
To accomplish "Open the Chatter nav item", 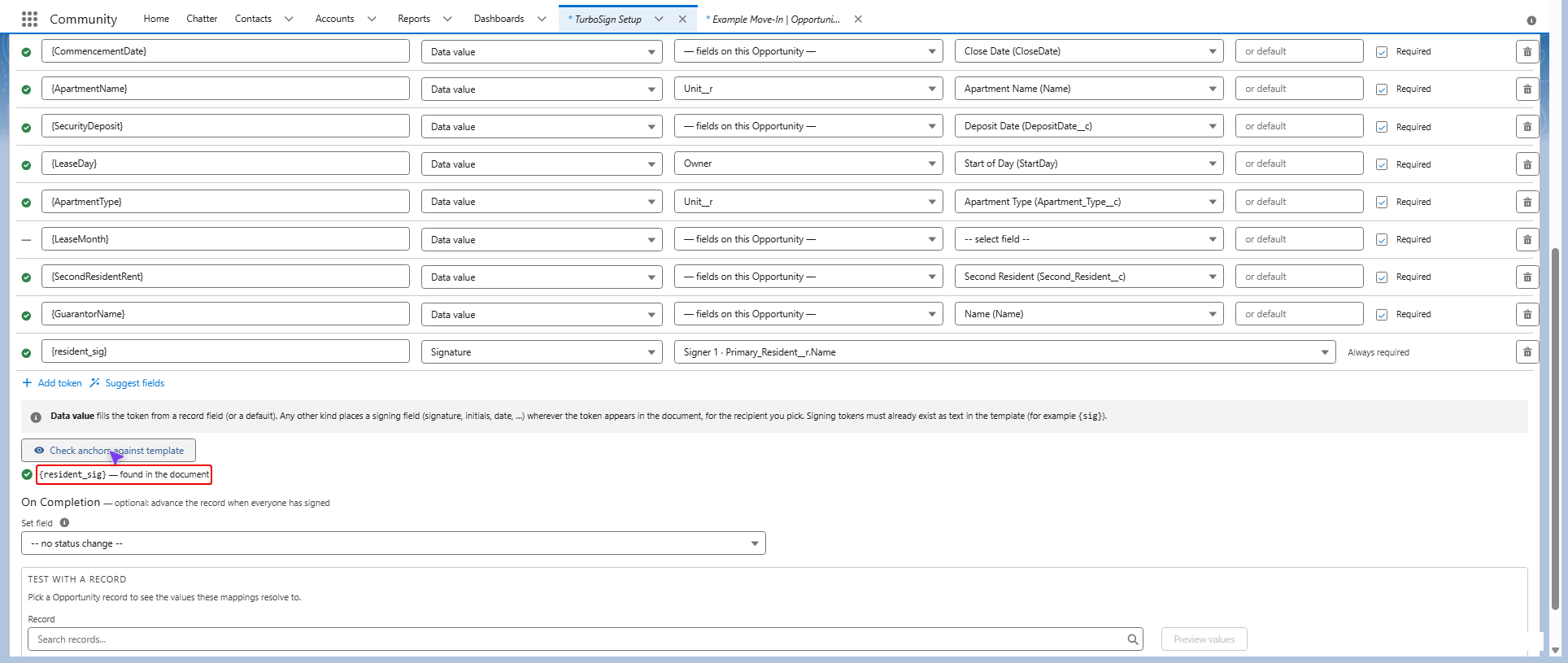I will pos(202,19).
